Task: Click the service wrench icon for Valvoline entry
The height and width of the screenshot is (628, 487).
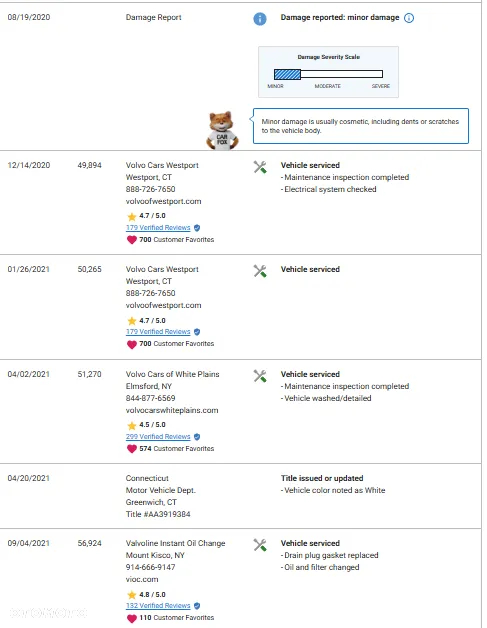Action: click(x=260, y=545)
